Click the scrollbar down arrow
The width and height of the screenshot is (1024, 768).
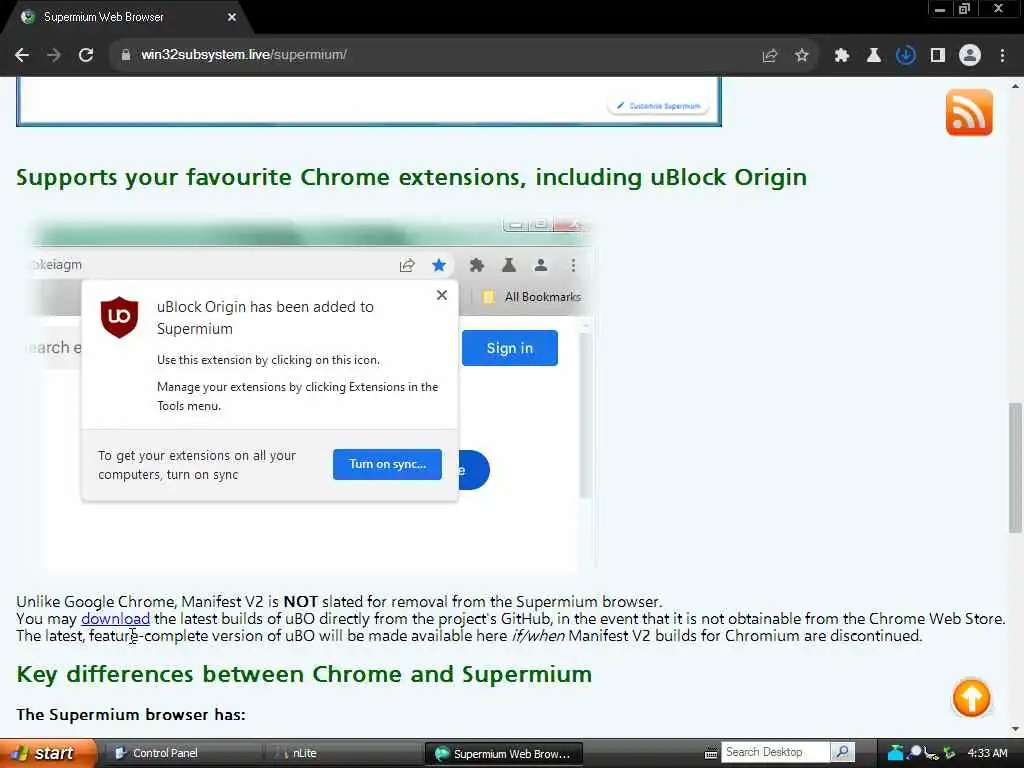point(1015,729)
